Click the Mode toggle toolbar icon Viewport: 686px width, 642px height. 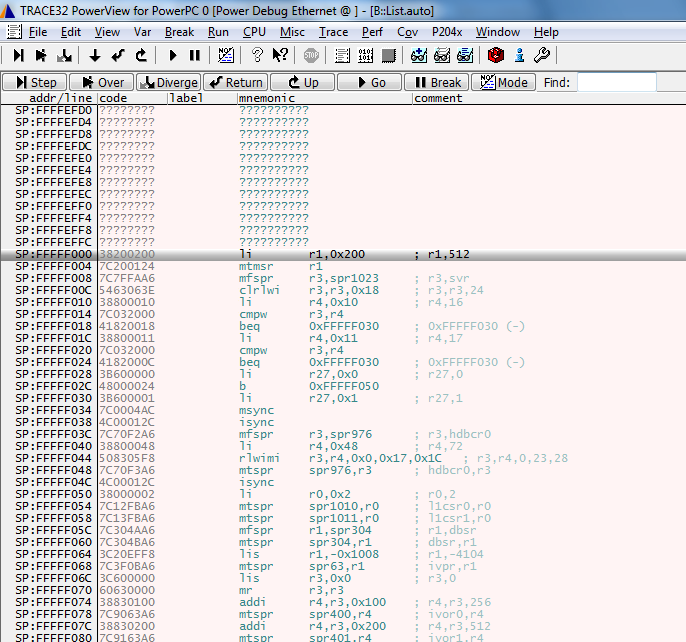point(226,56)
